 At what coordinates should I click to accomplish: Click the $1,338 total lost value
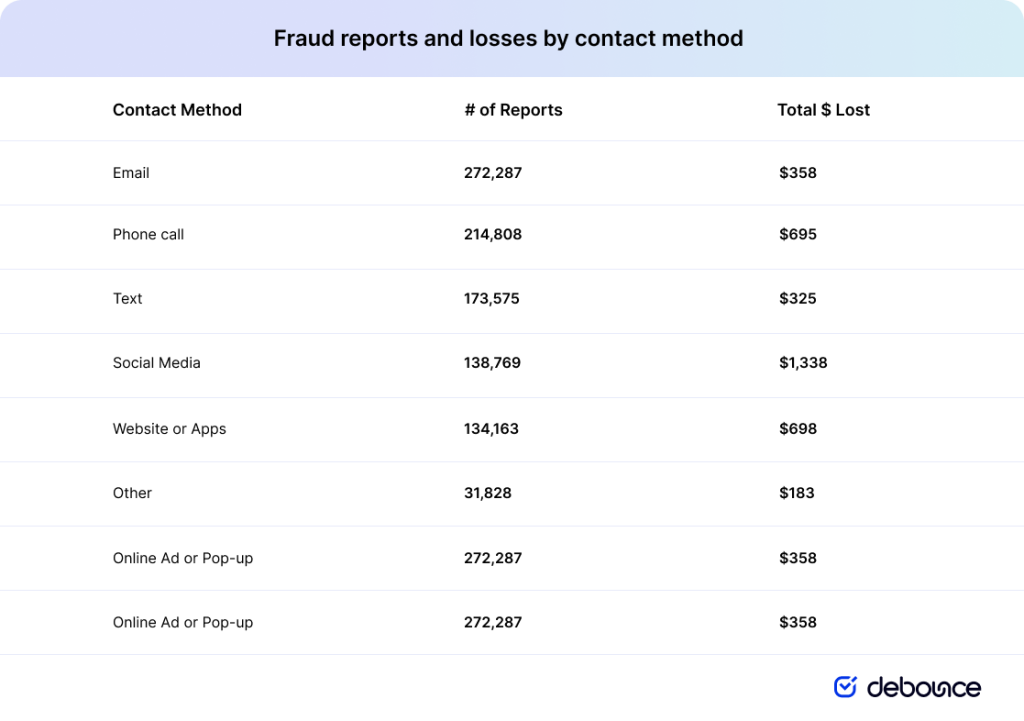coord(803,363)
